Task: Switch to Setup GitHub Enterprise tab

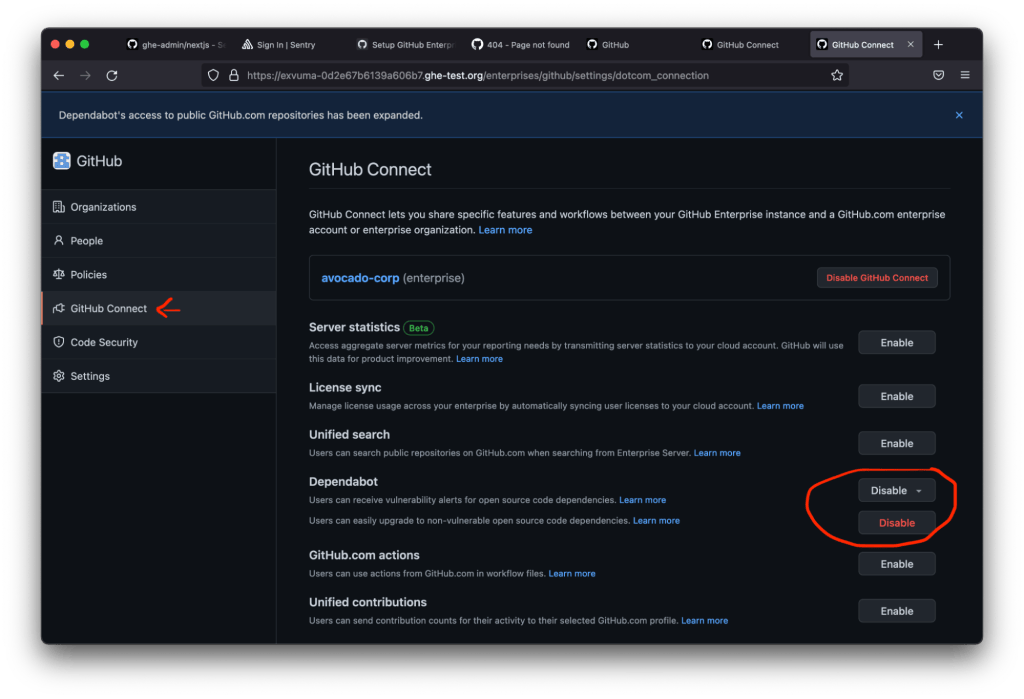Action: pyautogui.click(x=406, y=45)
